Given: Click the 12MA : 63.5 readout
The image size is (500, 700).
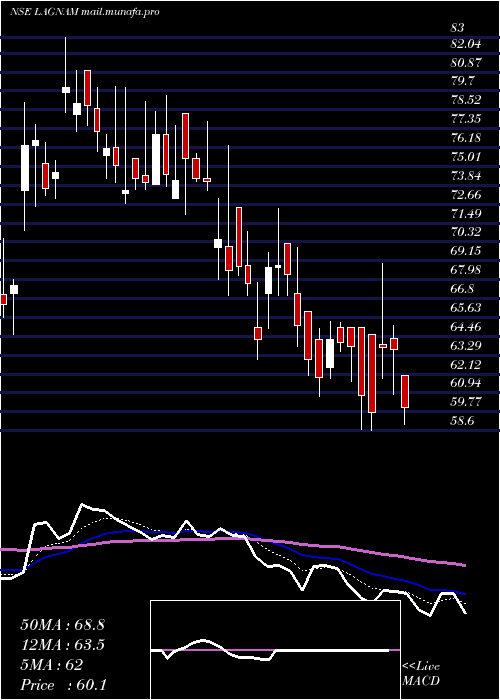Looking at the screenshot, I should (62, 645).
